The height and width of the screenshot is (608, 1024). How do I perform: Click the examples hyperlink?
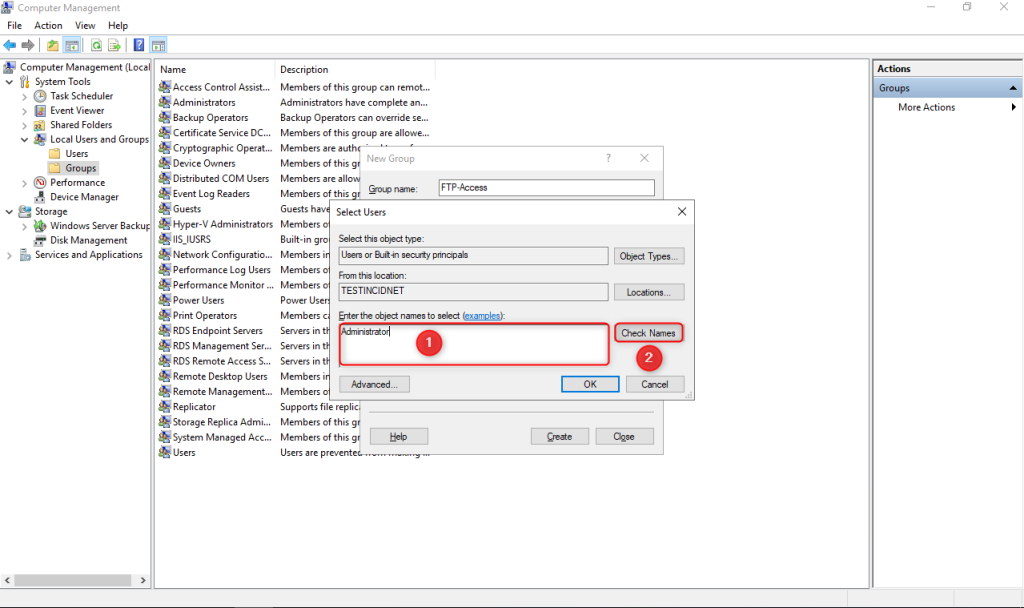point(483,315)
